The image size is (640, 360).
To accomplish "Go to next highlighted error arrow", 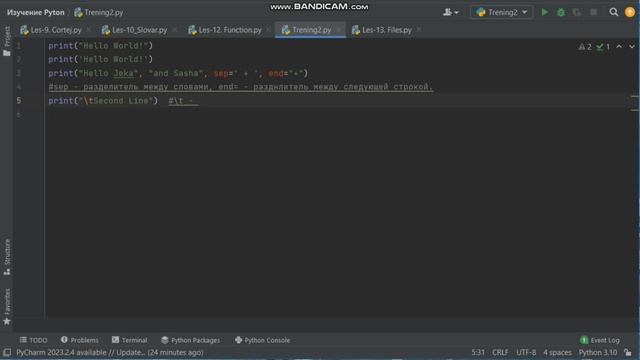I will coord(632,47).
